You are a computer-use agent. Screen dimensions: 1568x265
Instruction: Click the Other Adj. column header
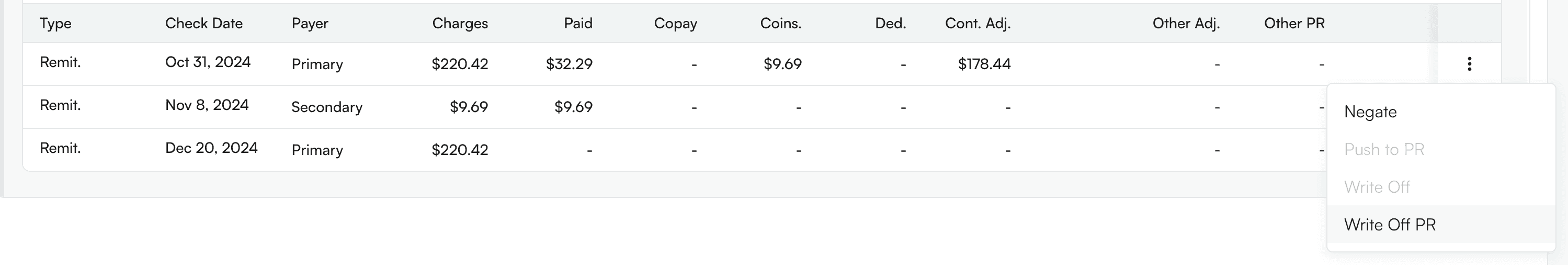tap(1186, 23)
